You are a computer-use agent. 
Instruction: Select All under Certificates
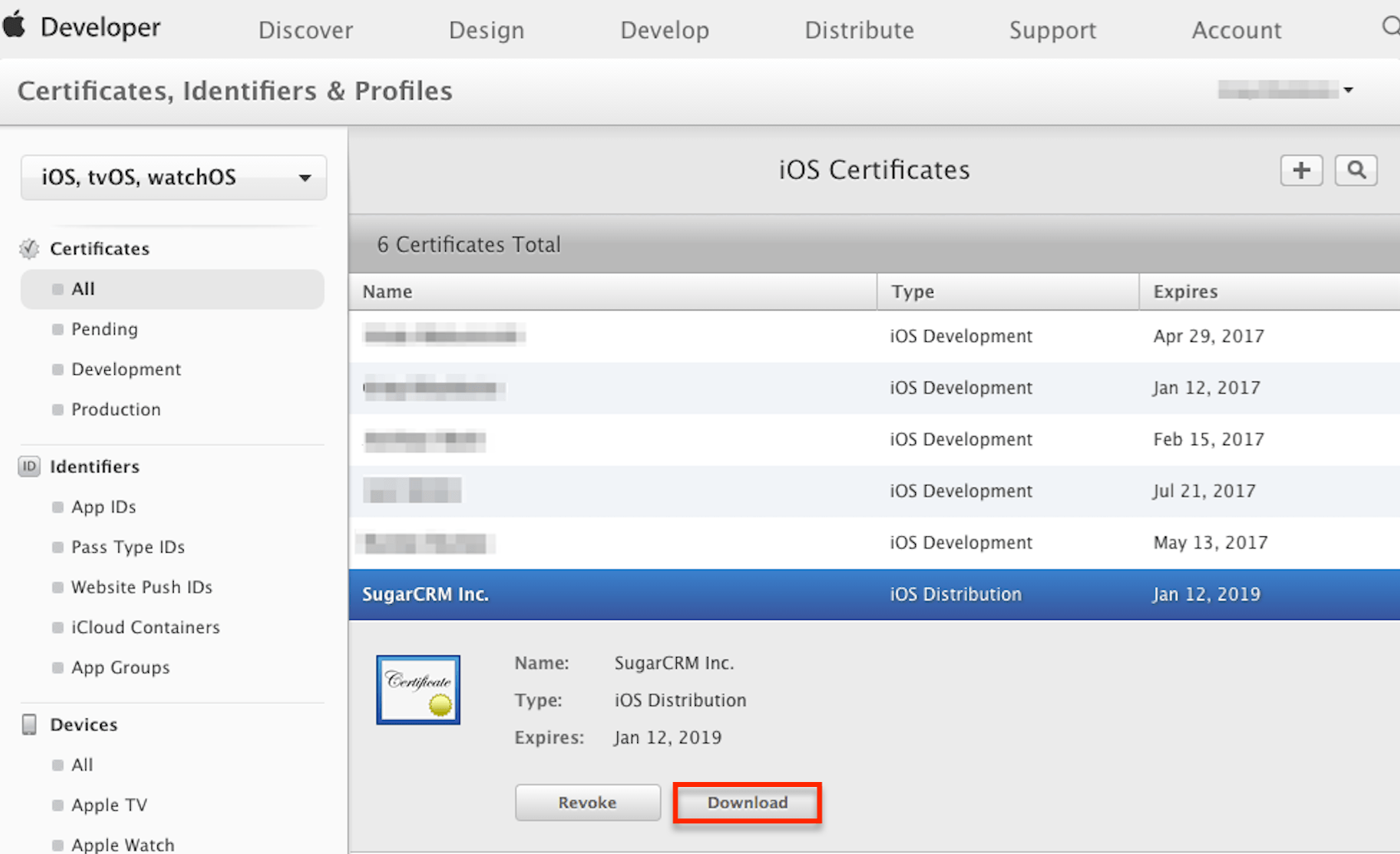pos(172,289)
